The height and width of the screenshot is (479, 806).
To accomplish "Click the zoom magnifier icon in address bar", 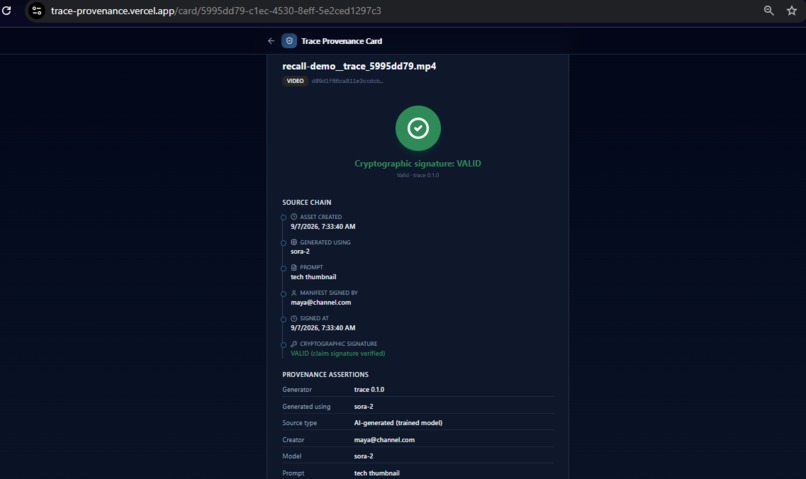I will tap(768, 10).
